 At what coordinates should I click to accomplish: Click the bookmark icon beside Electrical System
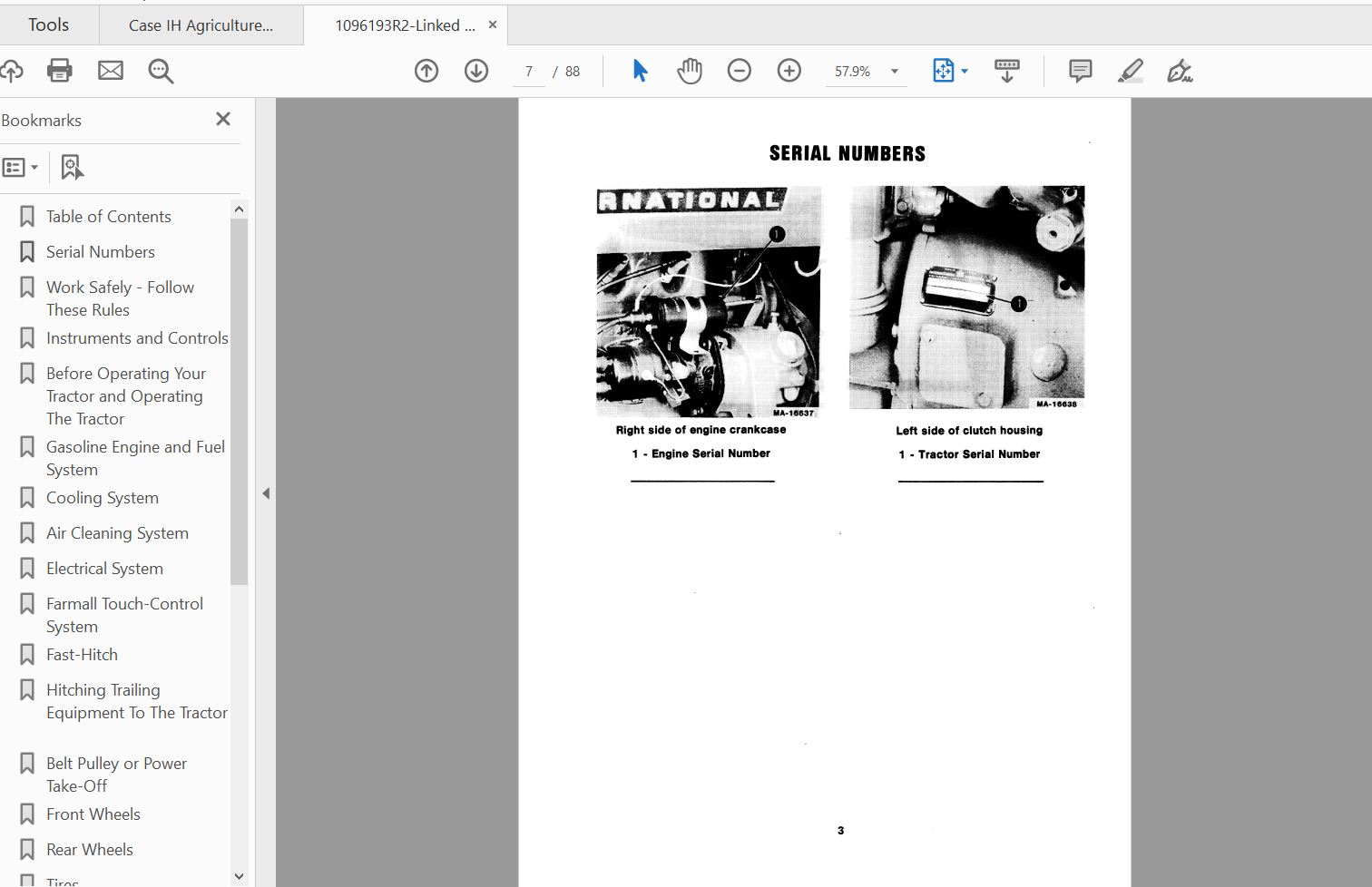pos(27,569)
